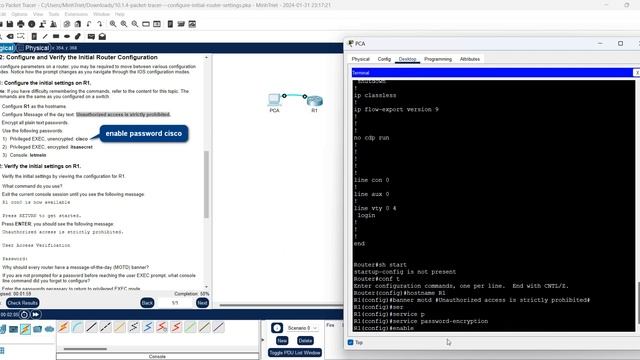Select the Draw Freeform tool
The height and width of the screenshot is (360, 640).
pyautogui.click(x=78, y=36)
